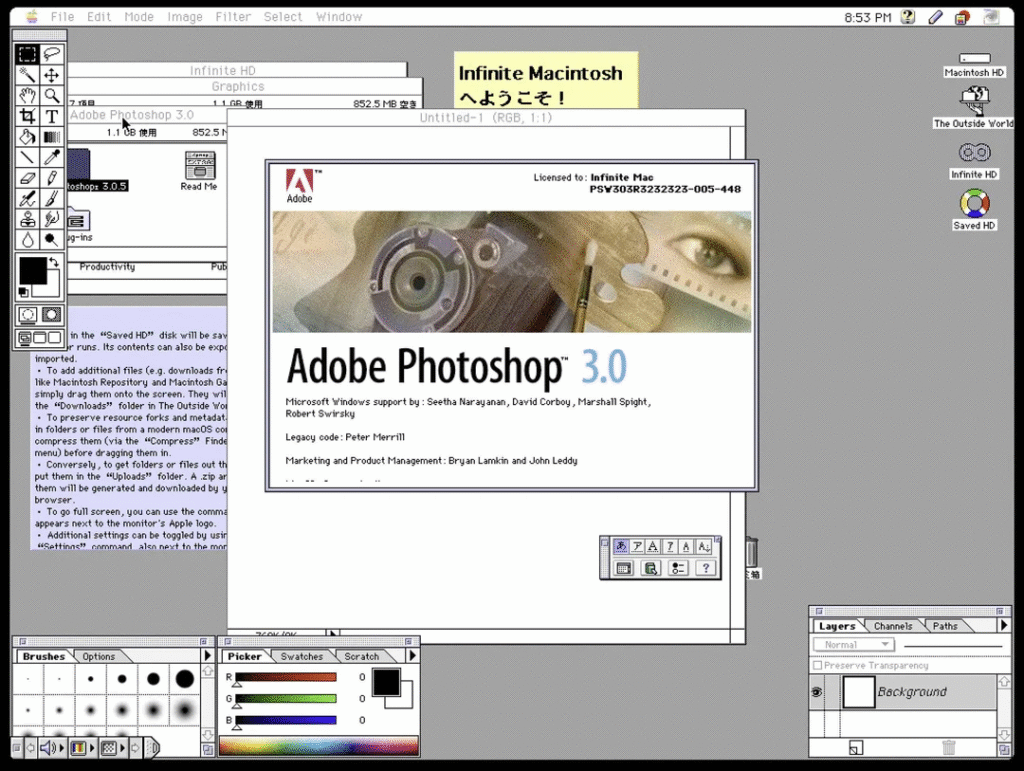Screen dimensions: 1024x771
Task: Choose the Blur water-drop tool
Action: 27,240
